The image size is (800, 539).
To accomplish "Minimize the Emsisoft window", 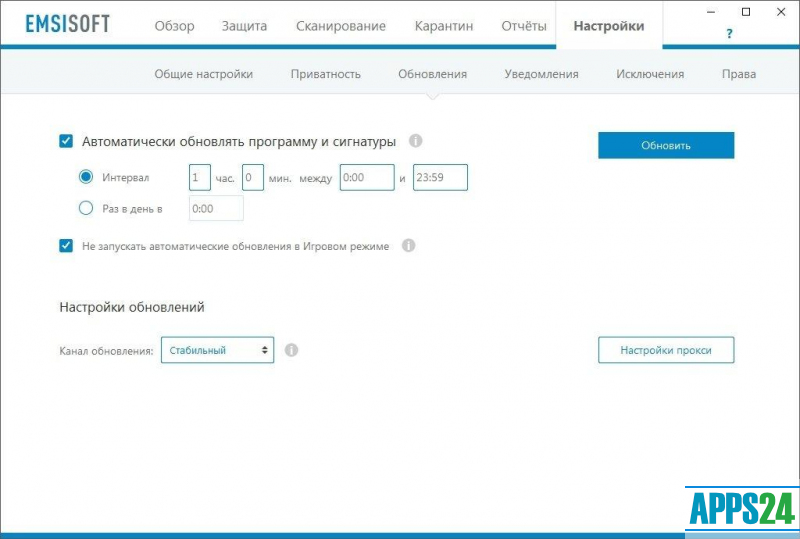I will point(714,12).
